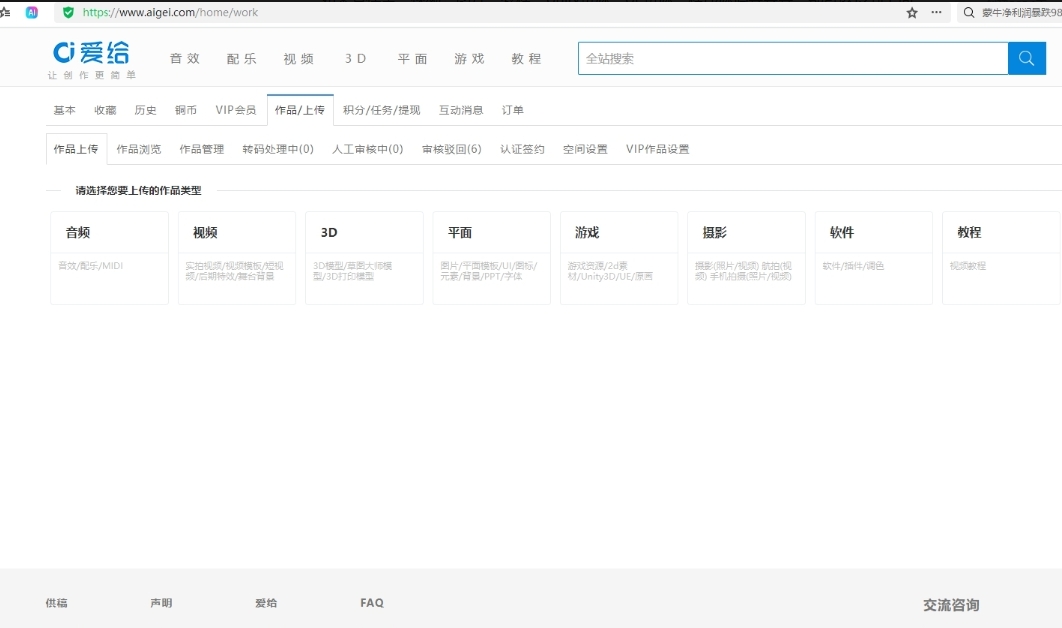This screenshot has width=1062, height=628.
Task: Choose the 音频 upload type card
Action: [110, 257]
